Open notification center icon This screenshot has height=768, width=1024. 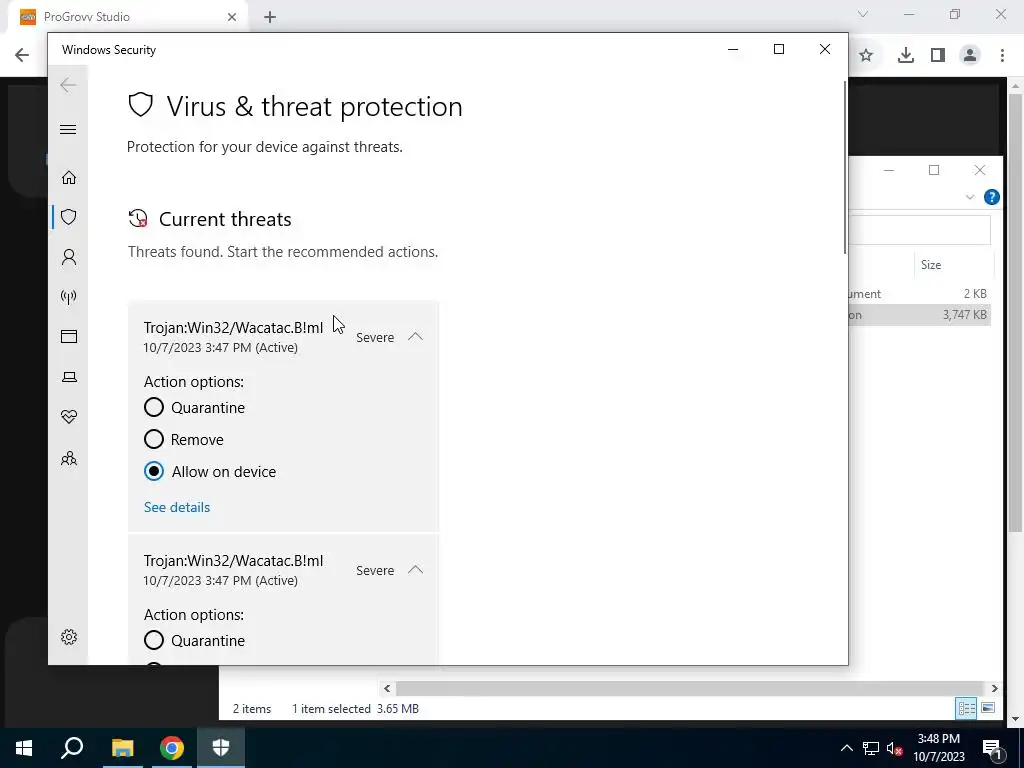[x=992, y=748]
